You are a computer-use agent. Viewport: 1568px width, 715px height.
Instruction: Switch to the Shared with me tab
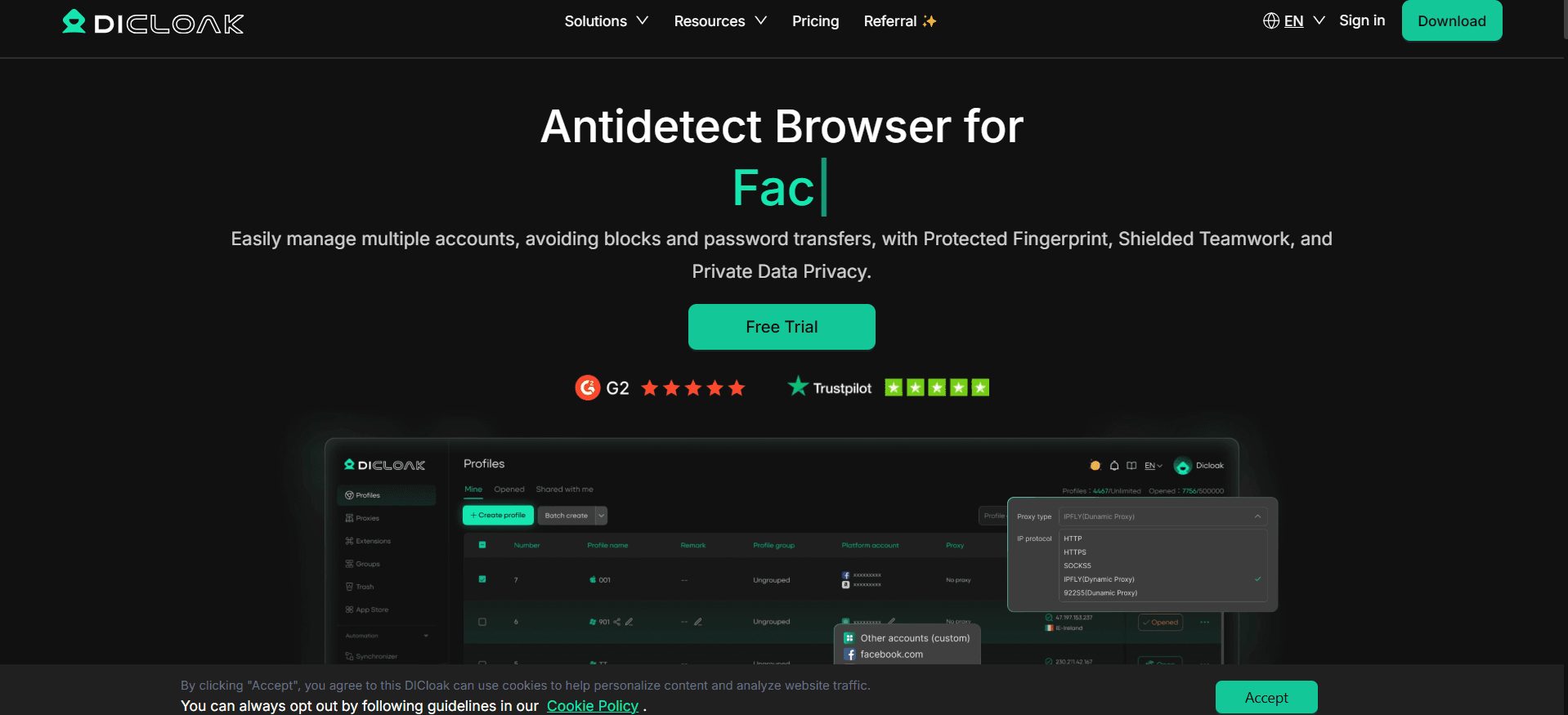tap(565, 489)
